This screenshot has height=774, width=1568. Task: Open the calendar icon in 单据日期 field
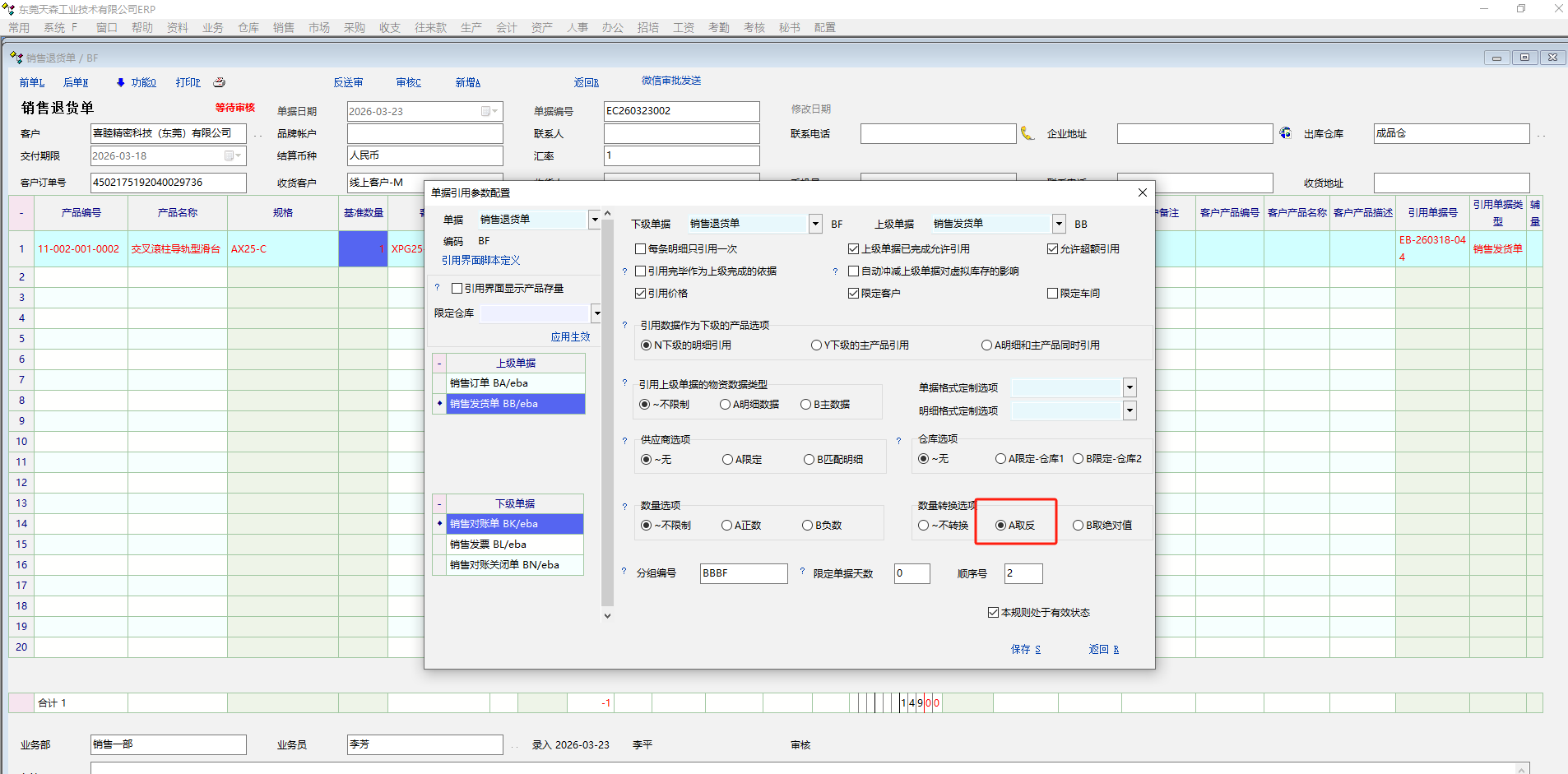click(x=486, y=112)
